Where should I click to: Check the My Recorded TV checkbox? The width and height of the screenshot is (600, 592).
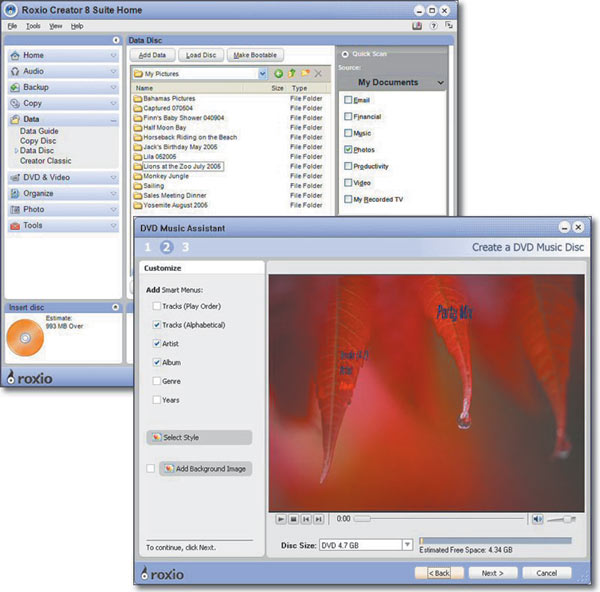[348, 199]
